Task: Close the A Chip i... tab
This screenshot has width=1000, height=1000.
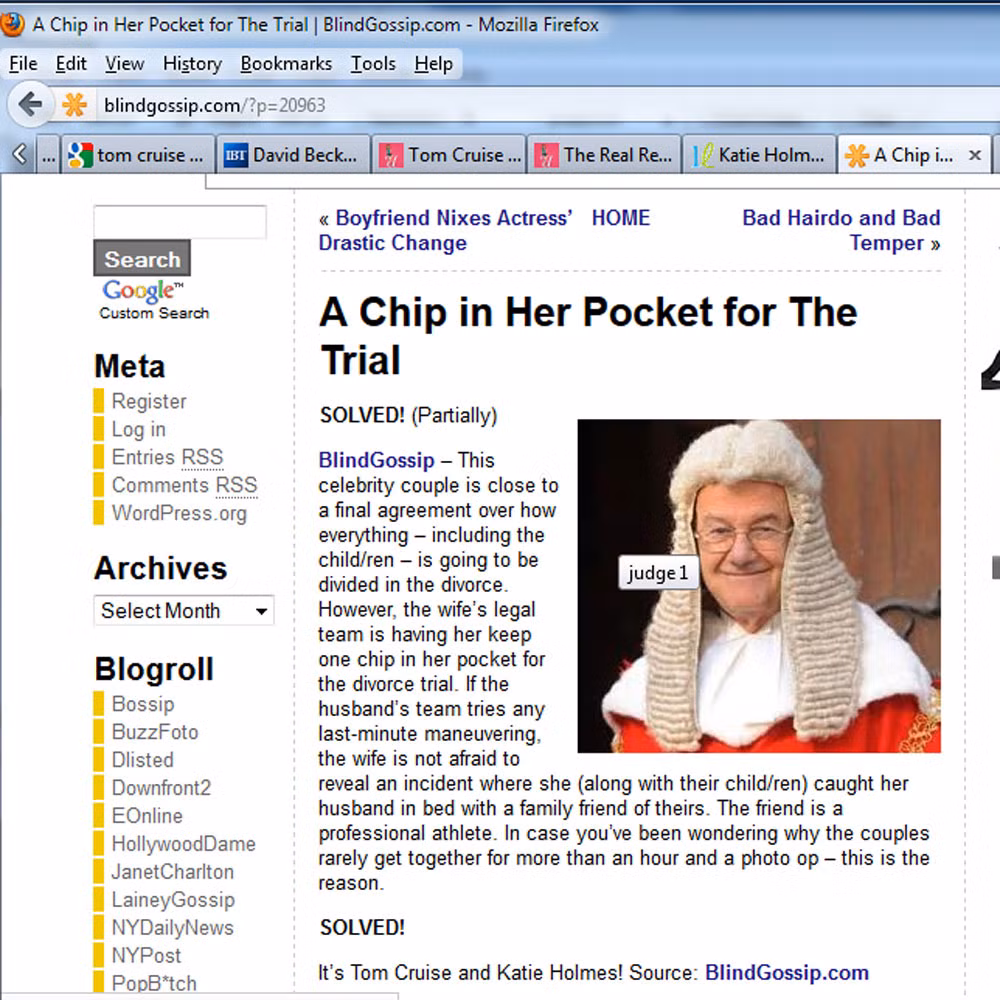Action: [x=974, y=155]
